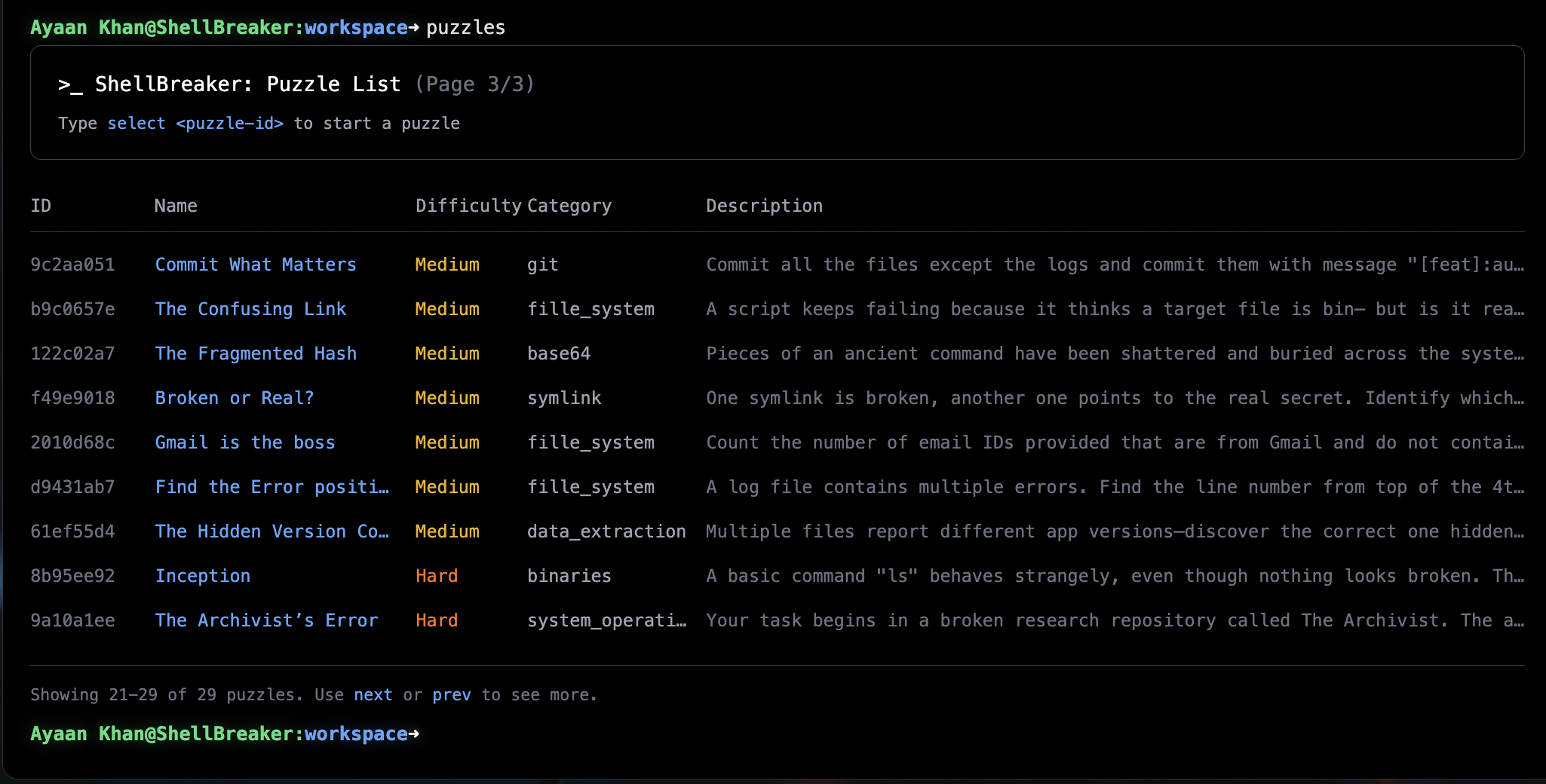The width and height of the screenshot is (1546, 784).
Task: Click the Category column header
Action: click(x=569, y=206)
